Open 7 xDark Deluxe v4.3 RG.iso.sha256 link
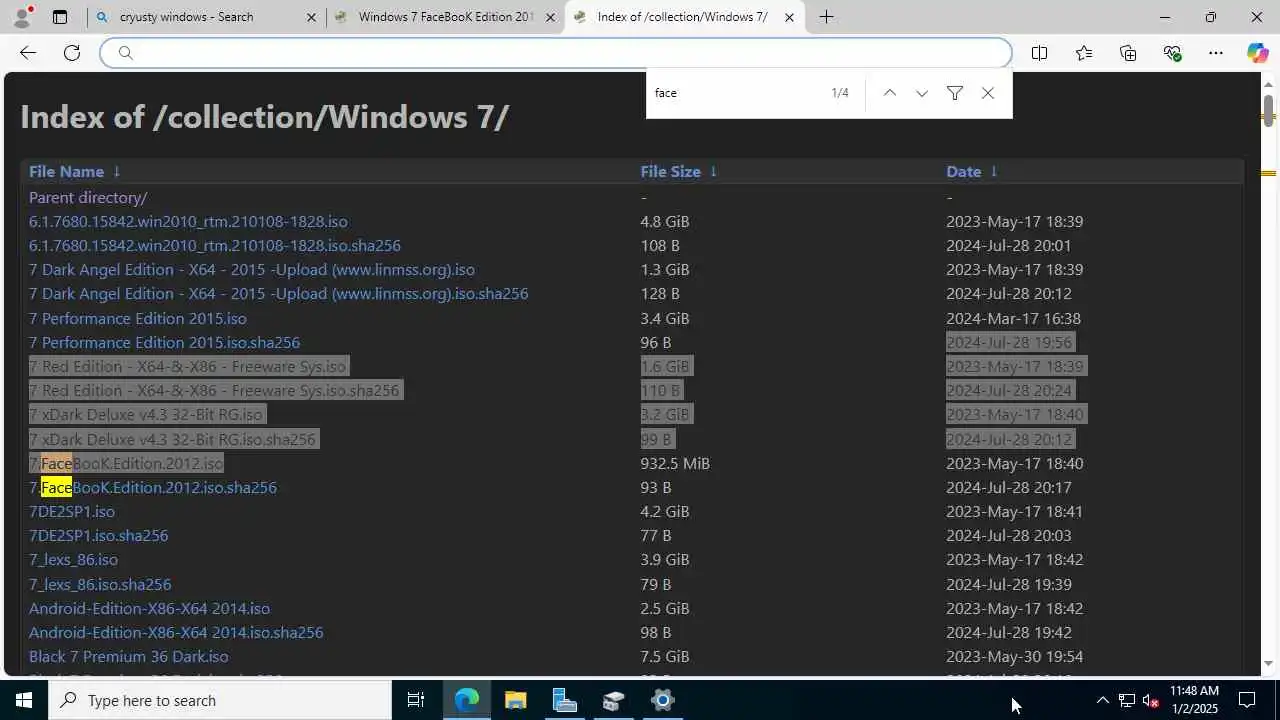The width and height of the screenshot is (1280, 720). [172, 440]
